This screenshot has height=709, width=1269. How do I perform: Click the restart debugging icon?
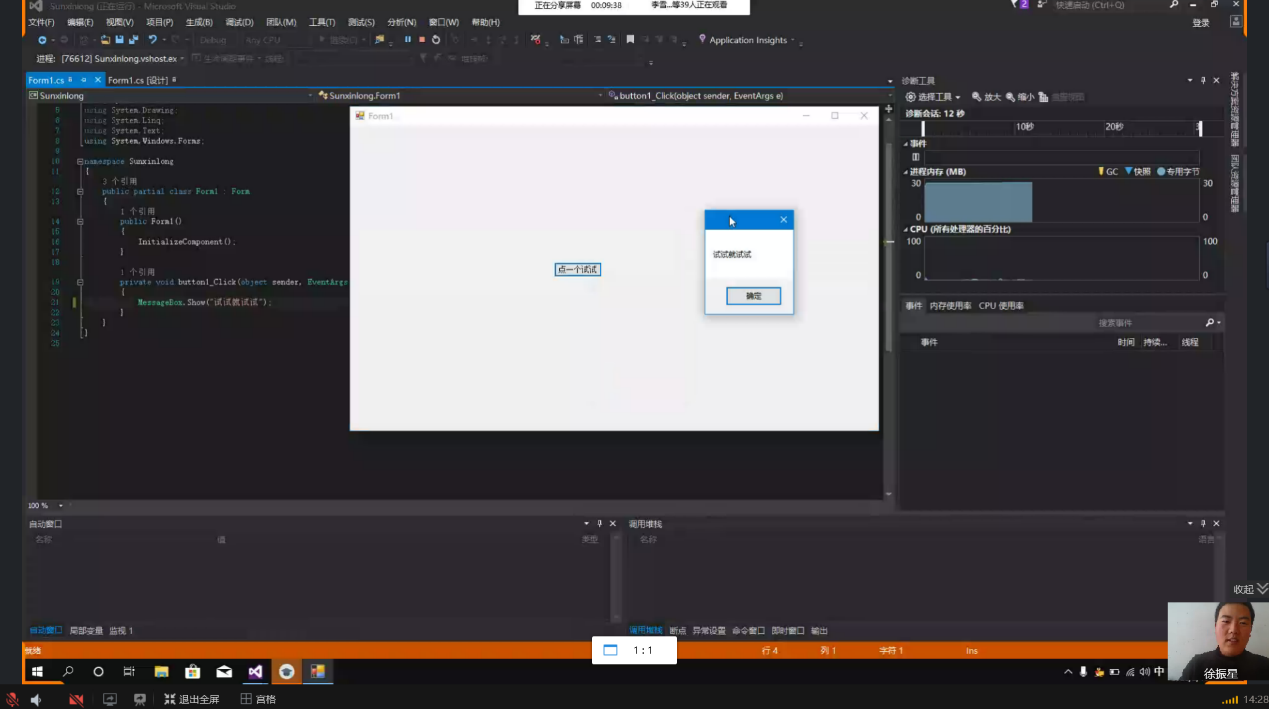436,40
